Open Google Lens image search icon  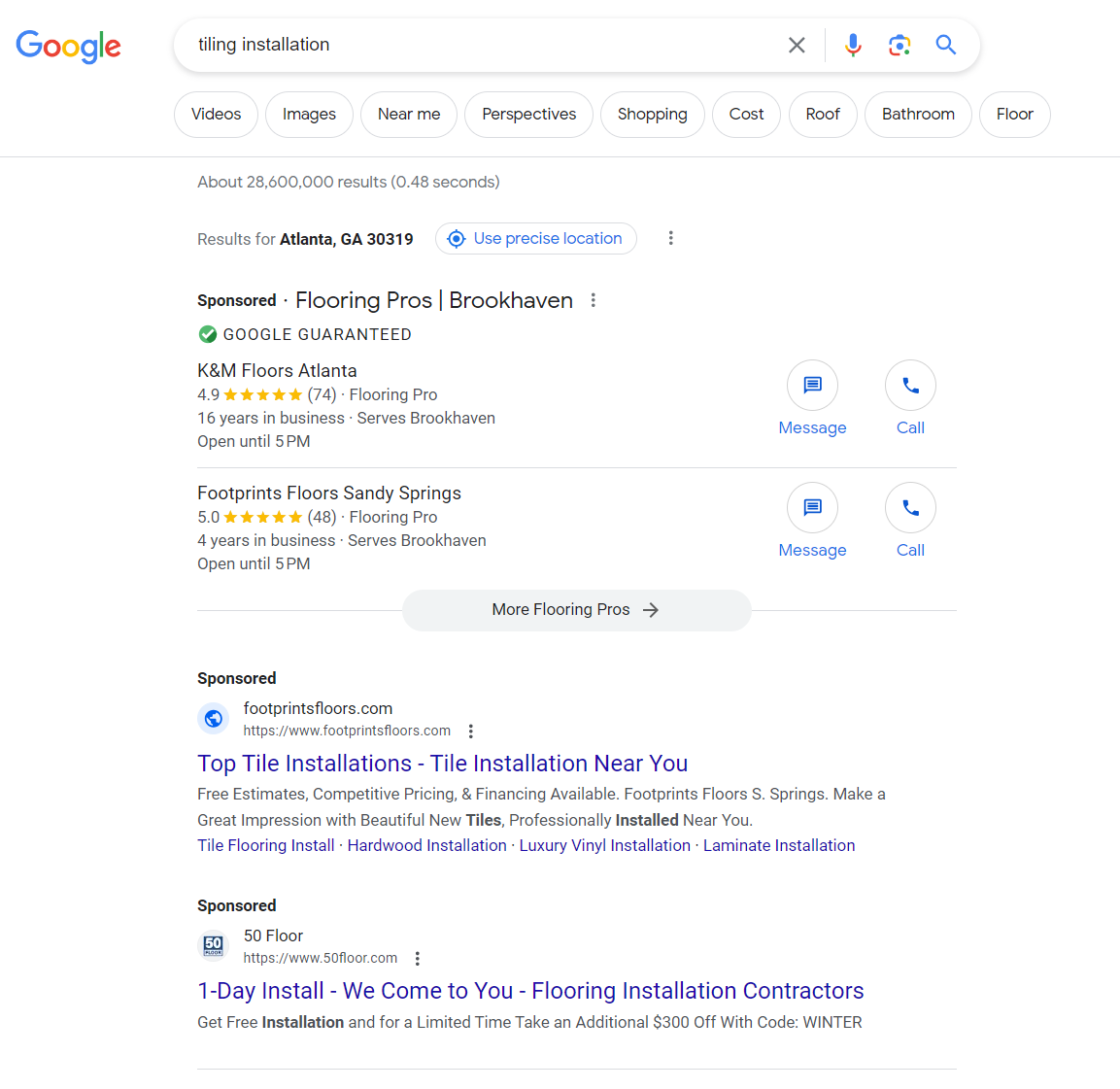(899, 45)
